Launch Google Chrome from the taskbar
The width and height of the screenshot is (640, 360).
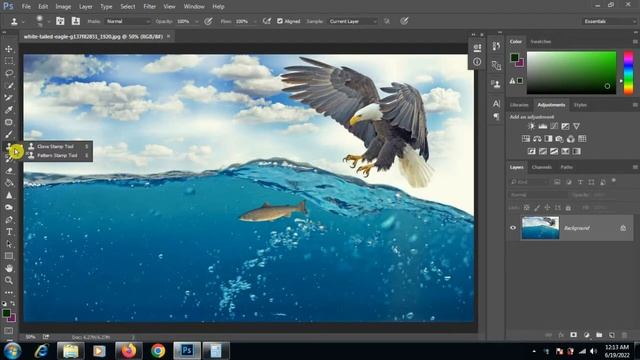[158, 351]
